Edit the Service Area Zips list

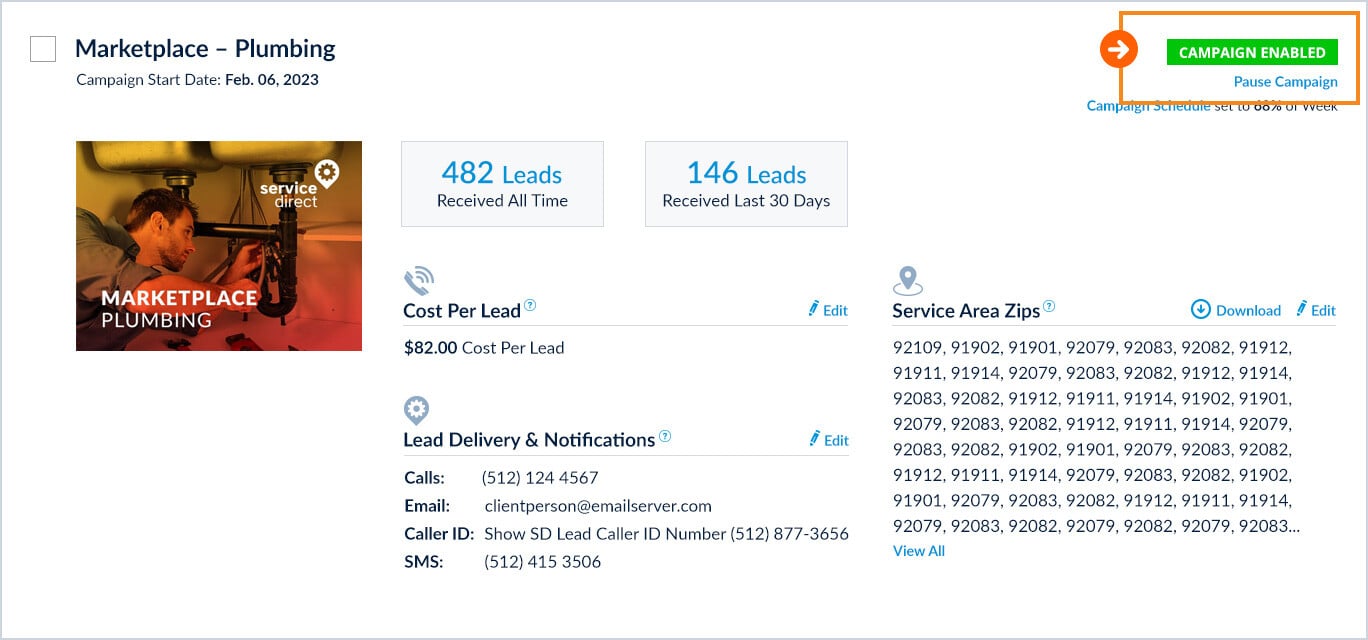tap(1316, 310)
